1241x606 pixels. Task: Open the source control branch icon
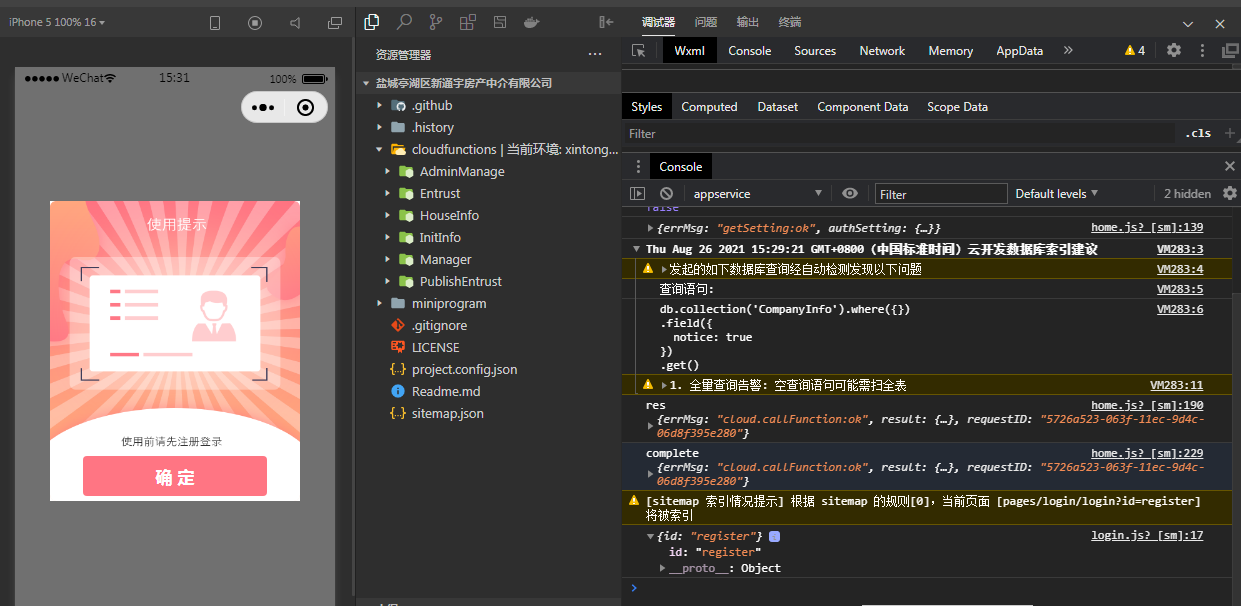[436, 21]
